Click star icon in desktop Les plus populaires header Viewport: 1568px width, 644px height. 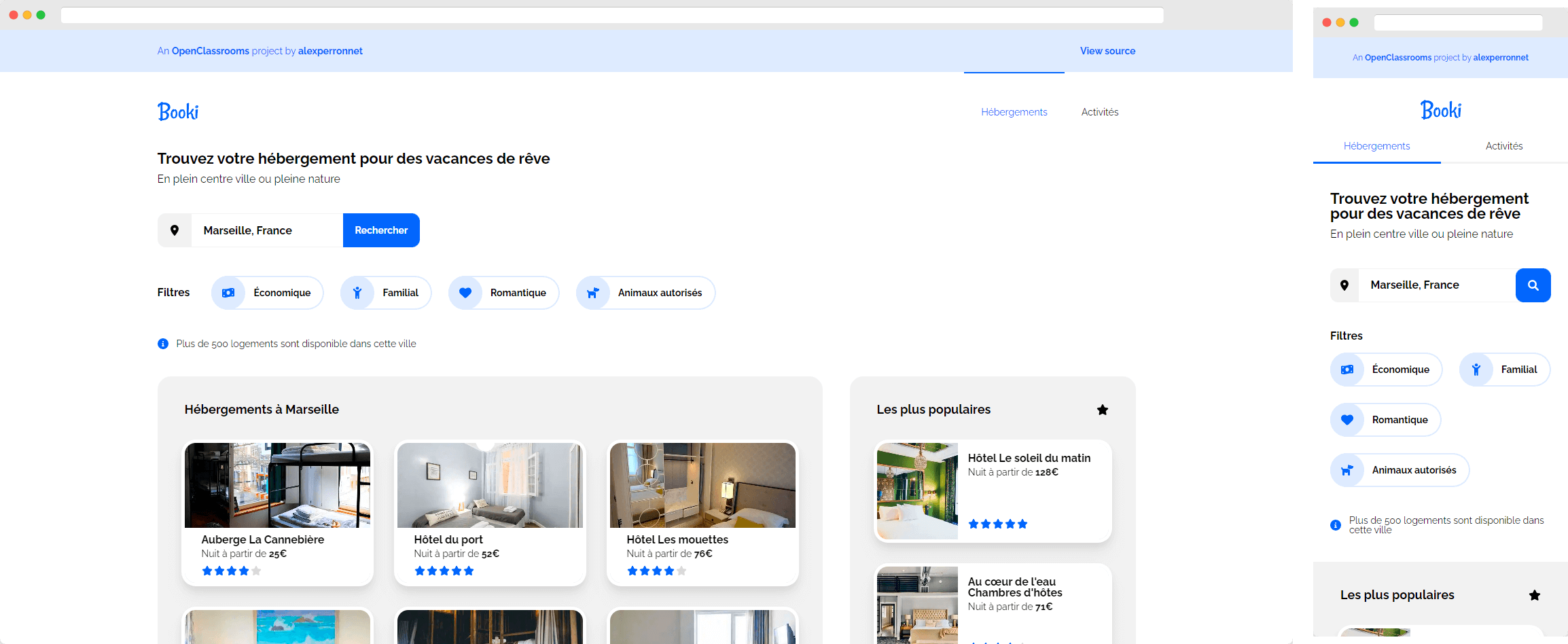[1103, 410]
